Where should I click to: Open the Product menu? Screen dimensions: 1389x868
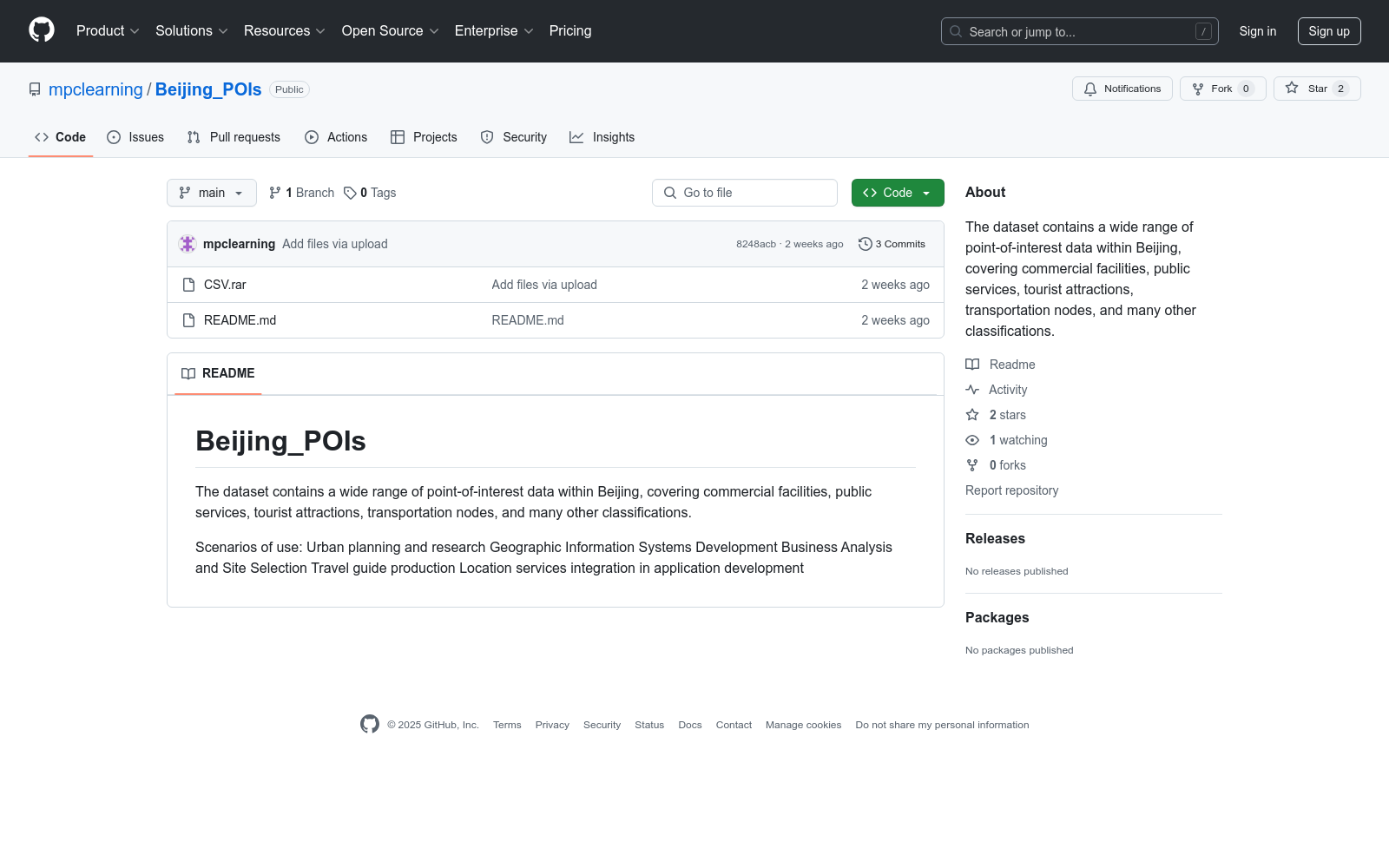[x=108, y=31]
